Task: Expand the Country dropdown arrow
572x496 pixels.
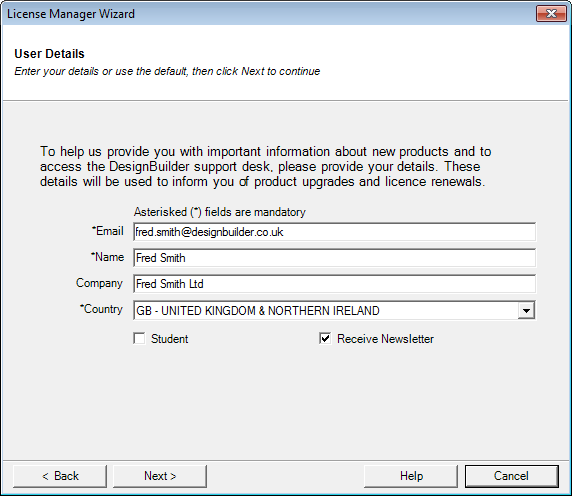Action: [526, 310]
